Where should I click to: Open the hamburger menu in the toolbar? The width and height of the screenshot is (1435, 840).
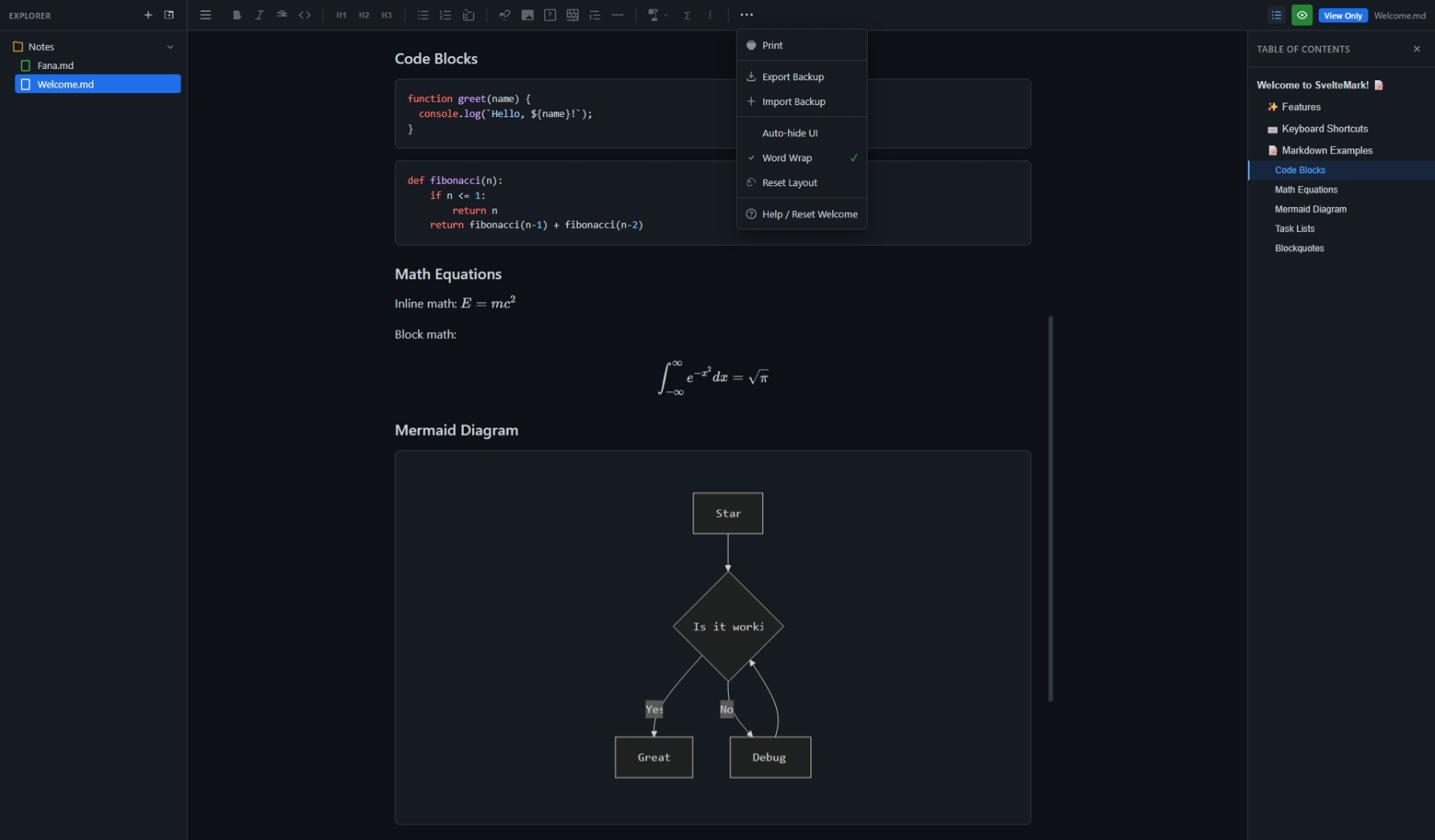205,14
